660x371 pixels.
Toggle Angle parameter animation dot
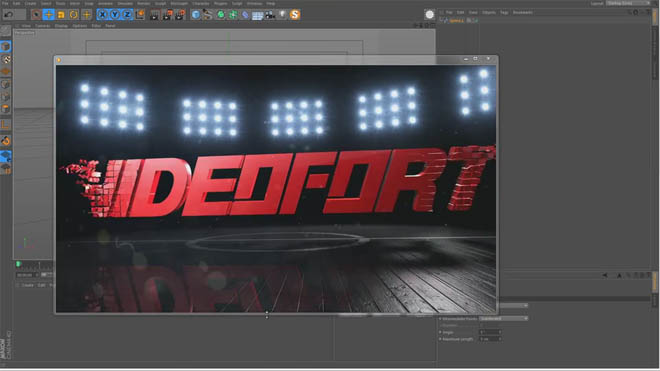click(440, 332)
